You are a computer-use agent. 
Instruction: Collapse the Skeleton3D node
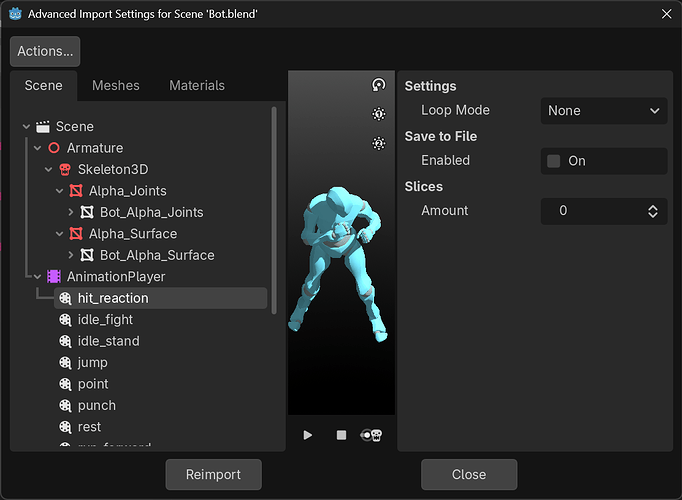(x=48, y=170)
